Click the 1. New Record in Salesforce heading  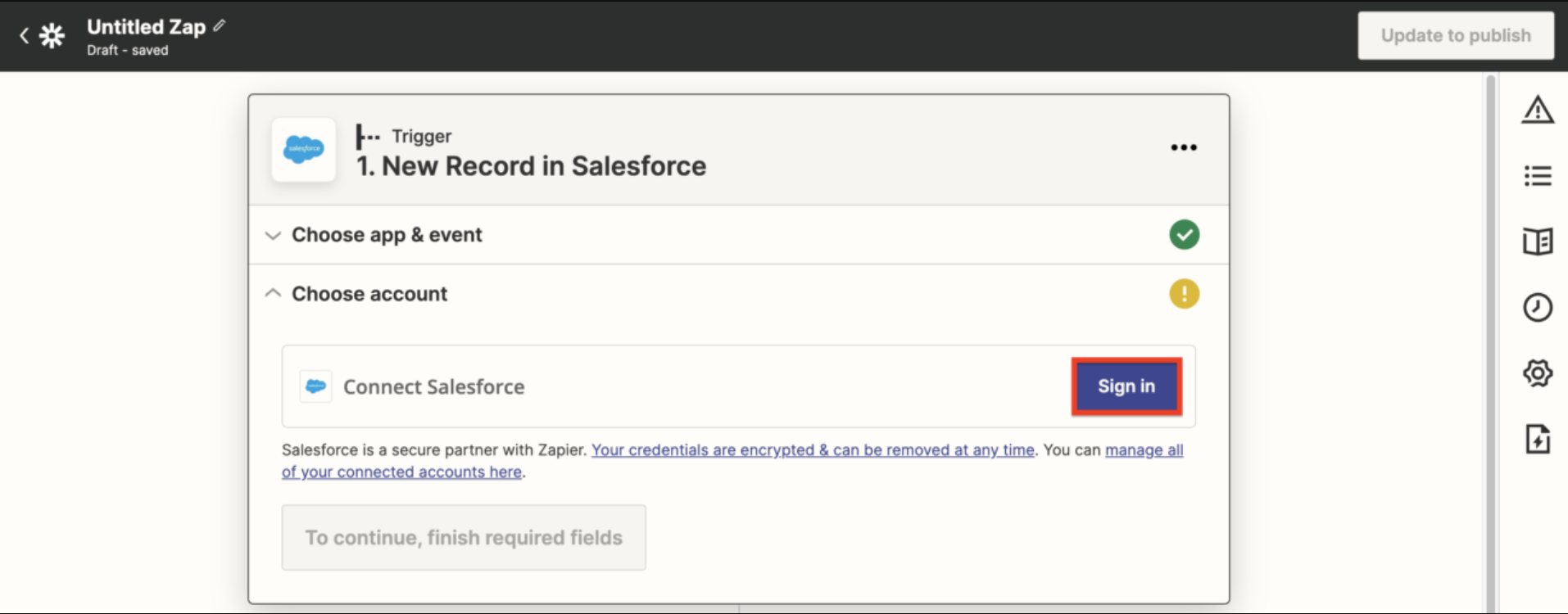click(x=531, y=166)
